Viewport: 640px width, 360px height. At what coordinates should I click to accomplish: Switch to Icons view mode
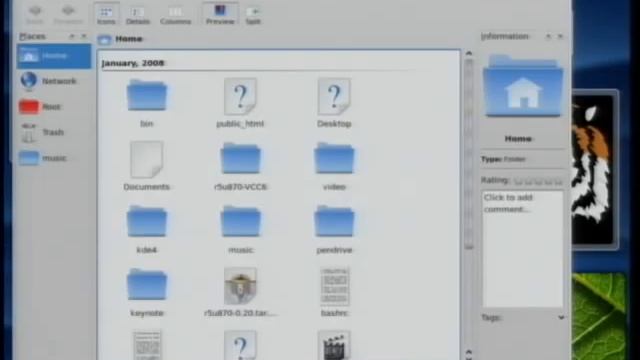[x=106, y=15]
